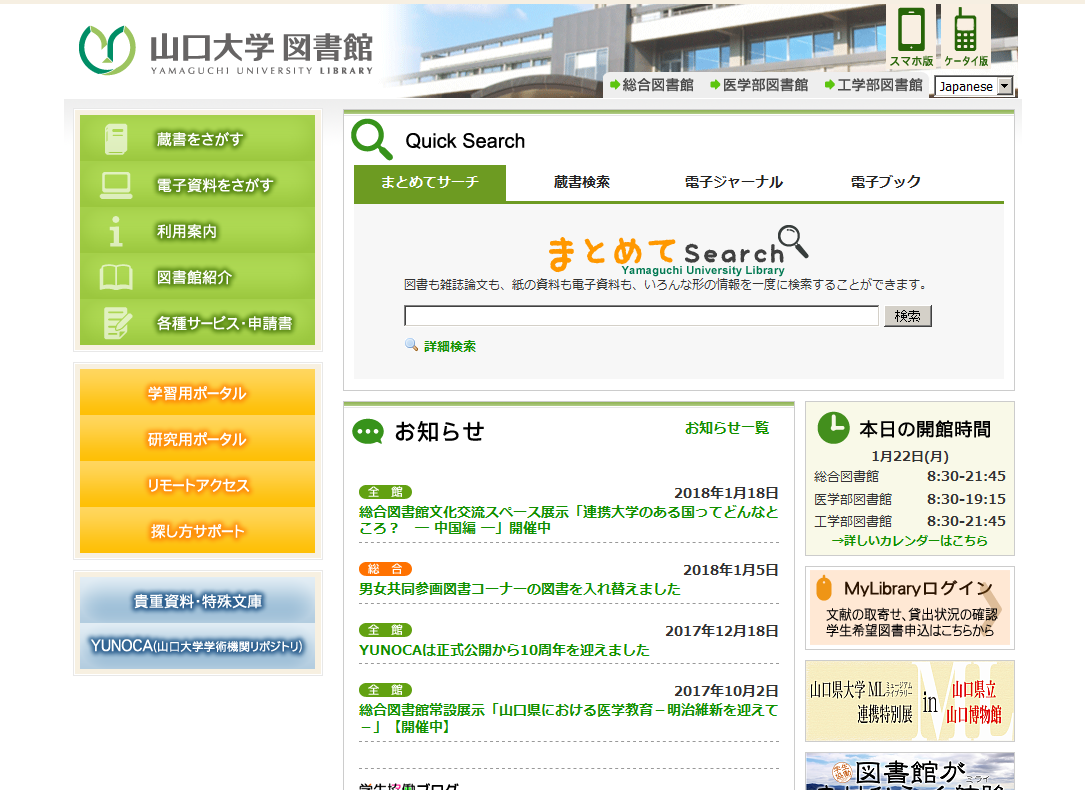This screenshot has height=790, width=1085.
Task: Switch to the 電子ジャーナル tab
Action: (734, 183)
